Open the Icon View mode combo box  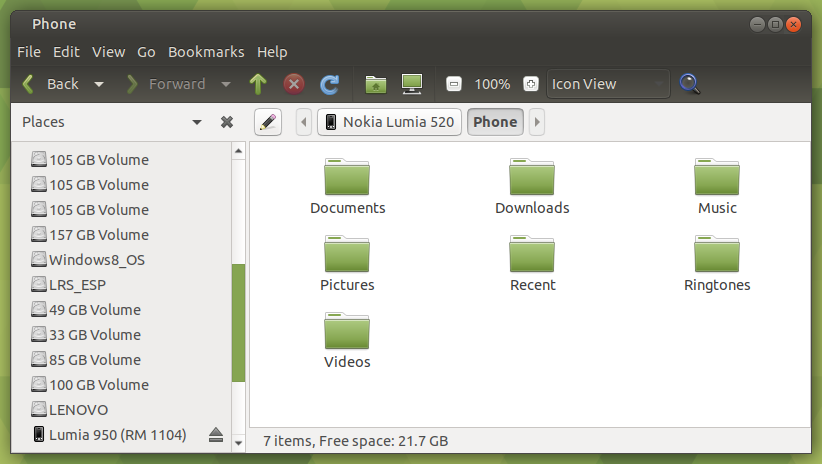pyautogui.click(x=608, y=84)
